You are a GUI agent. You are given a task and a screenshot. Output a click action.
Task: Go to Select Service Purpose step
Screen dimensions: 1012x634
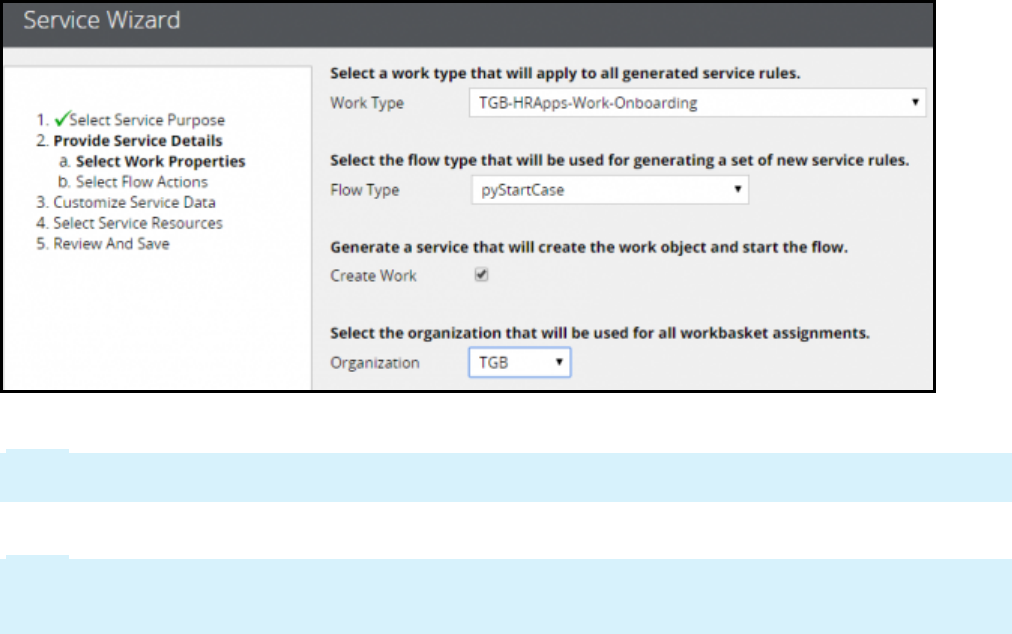tap(147, 120)
